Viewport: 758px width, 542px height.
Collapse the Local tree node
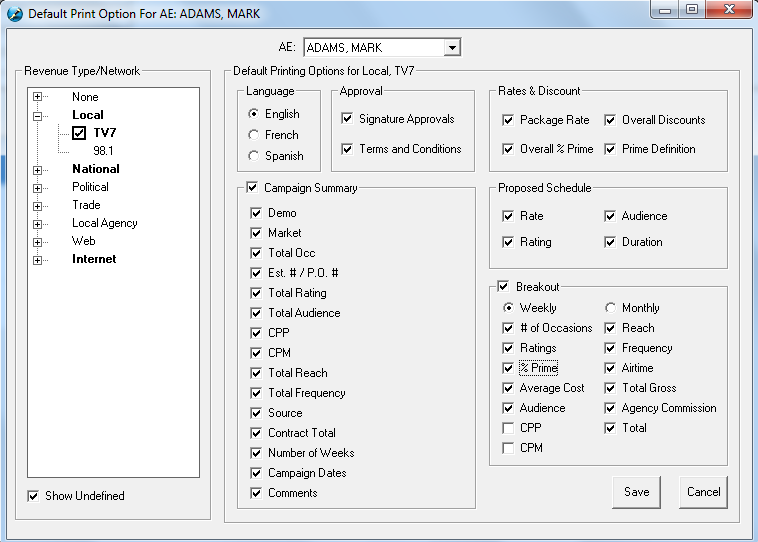(39, 116)
